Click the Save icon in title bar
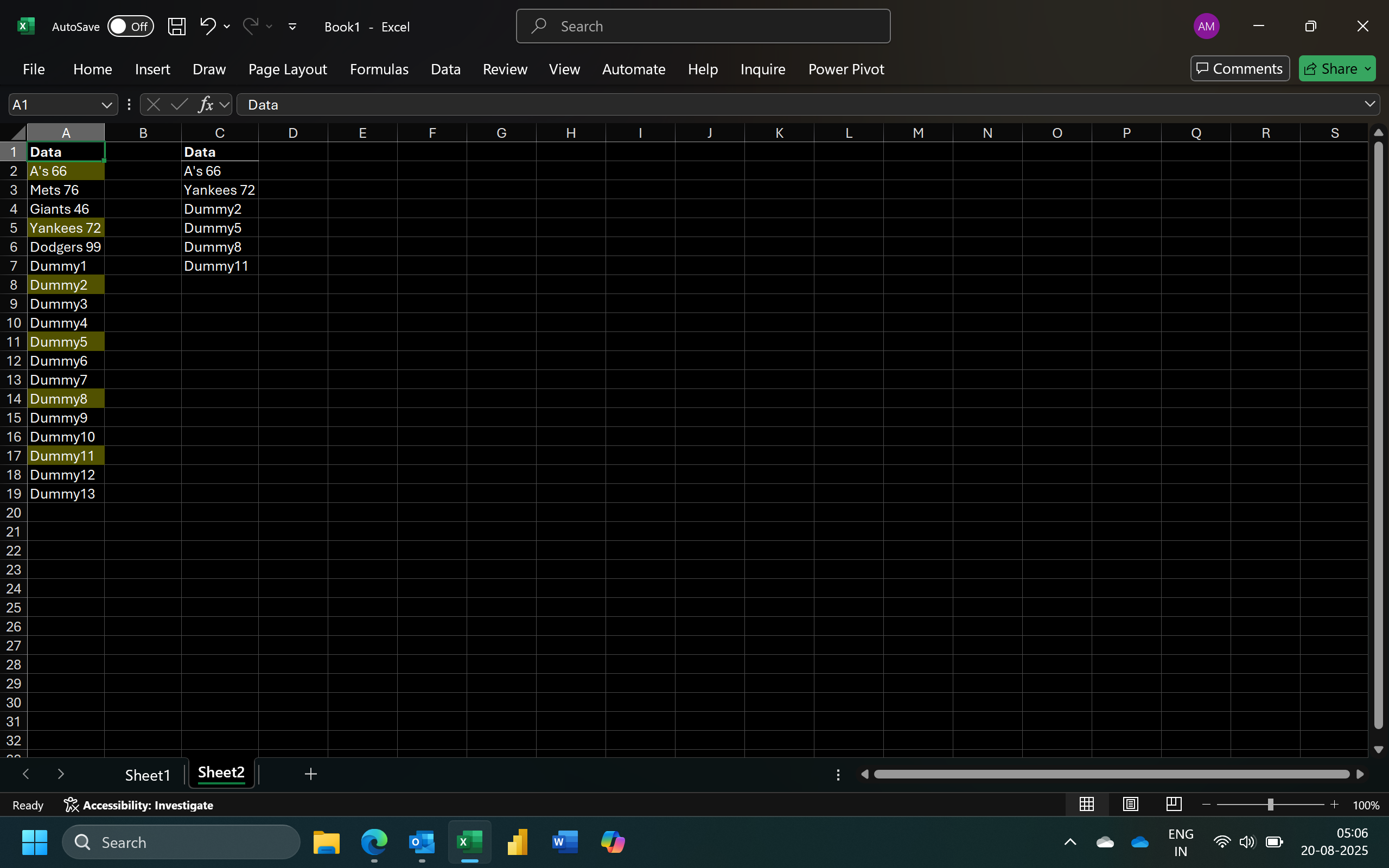Viewport: 1389px width, 868px height. point(176,27)
